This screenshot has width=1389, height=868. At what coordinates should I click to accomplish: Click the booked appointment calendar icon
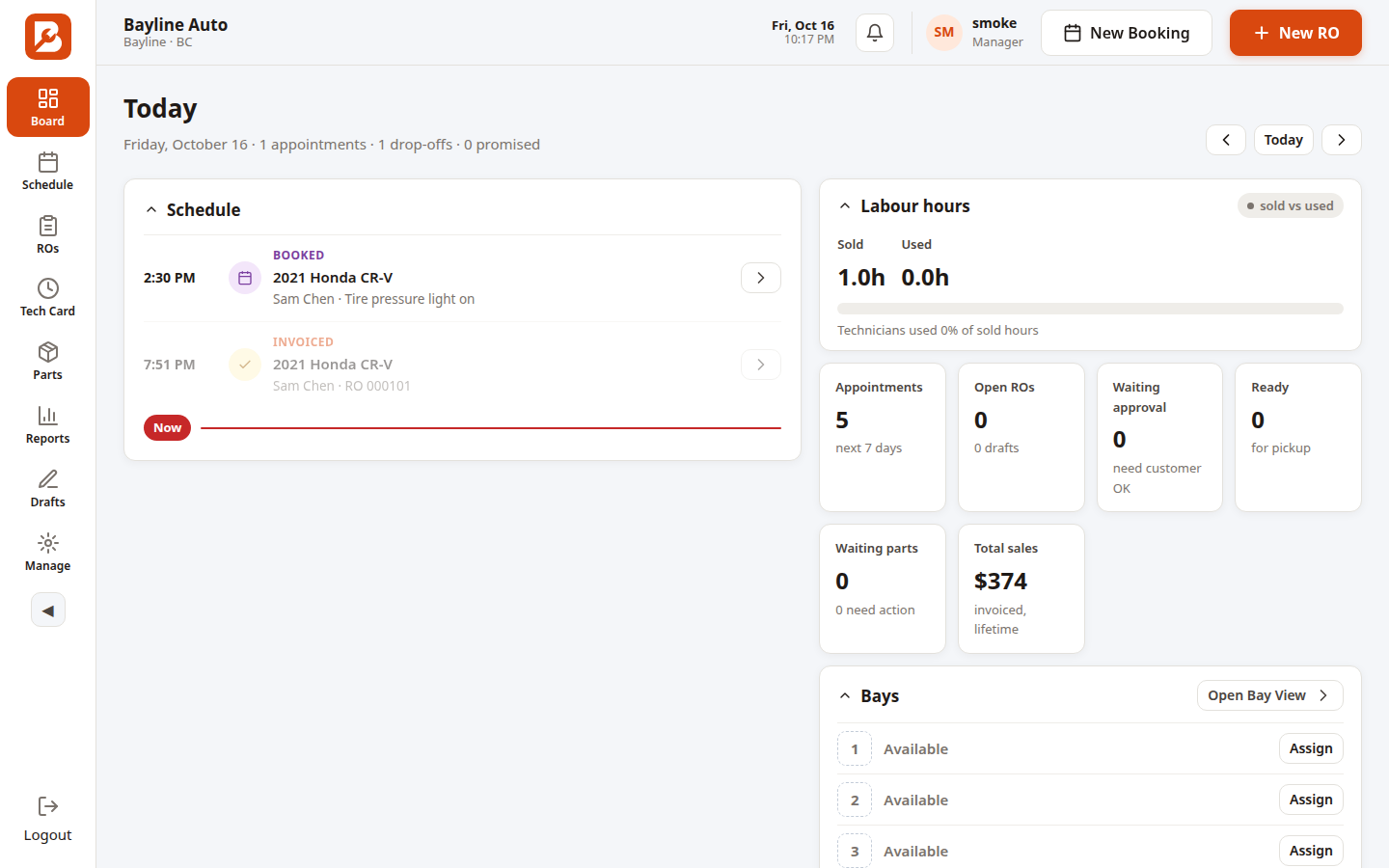(245, 278)
